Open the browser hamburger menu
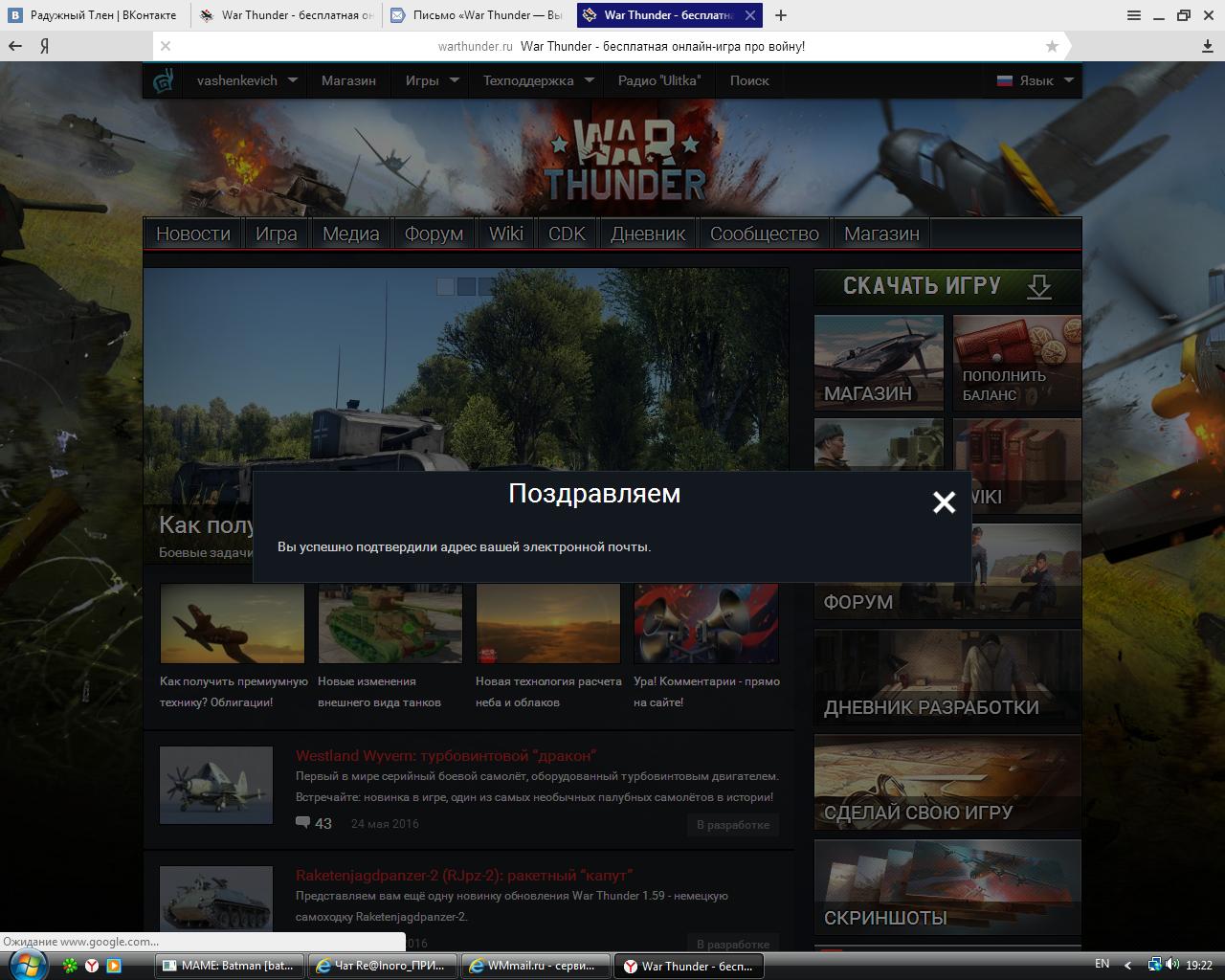The height and width of the screenshot is (980, 1225). tap(1134, 15)
